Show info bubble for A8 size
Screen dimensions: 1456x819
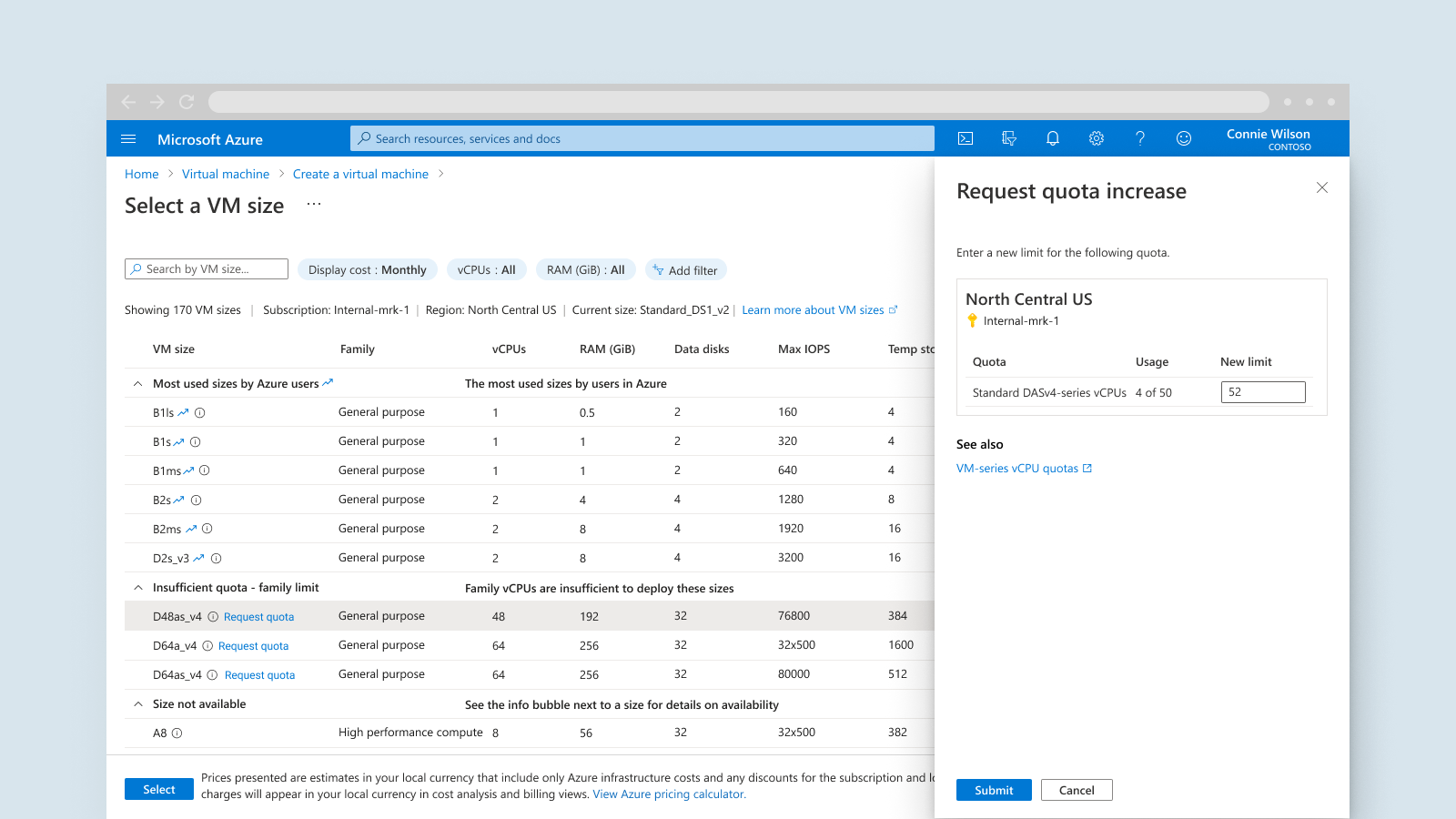[177, 733]
